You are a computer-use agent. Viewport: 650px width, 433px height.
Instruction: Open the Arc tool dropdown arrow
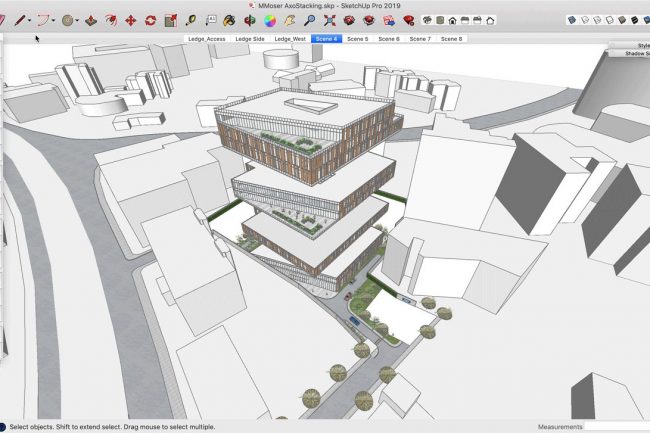click(x=54, y=20)
